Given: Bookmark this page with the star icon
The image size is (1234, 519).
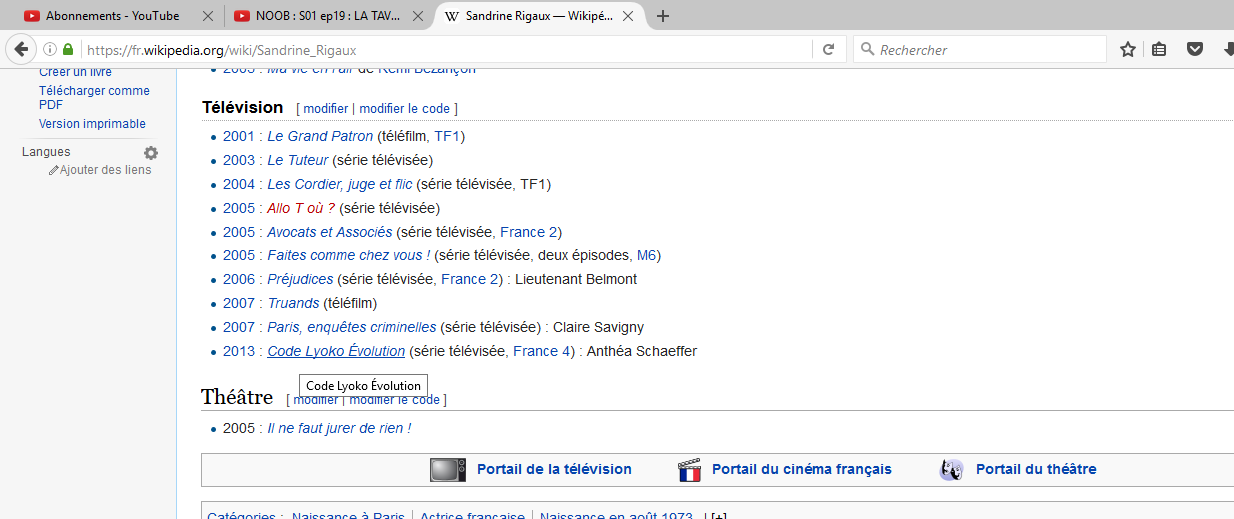Looking at the screenshot, I should [1127, 49].
